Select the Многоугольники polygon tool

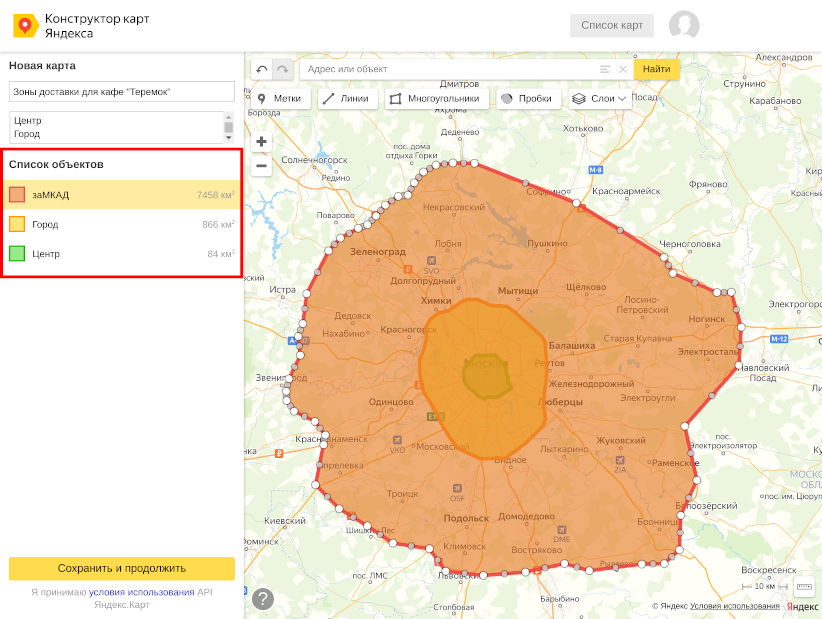[x=437, y=99]
